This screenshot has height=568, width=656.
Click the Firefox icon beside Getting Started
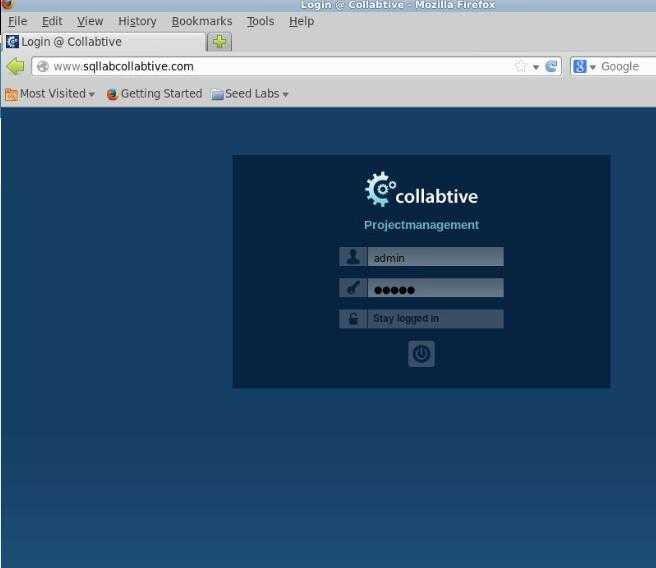coord(112,95)
